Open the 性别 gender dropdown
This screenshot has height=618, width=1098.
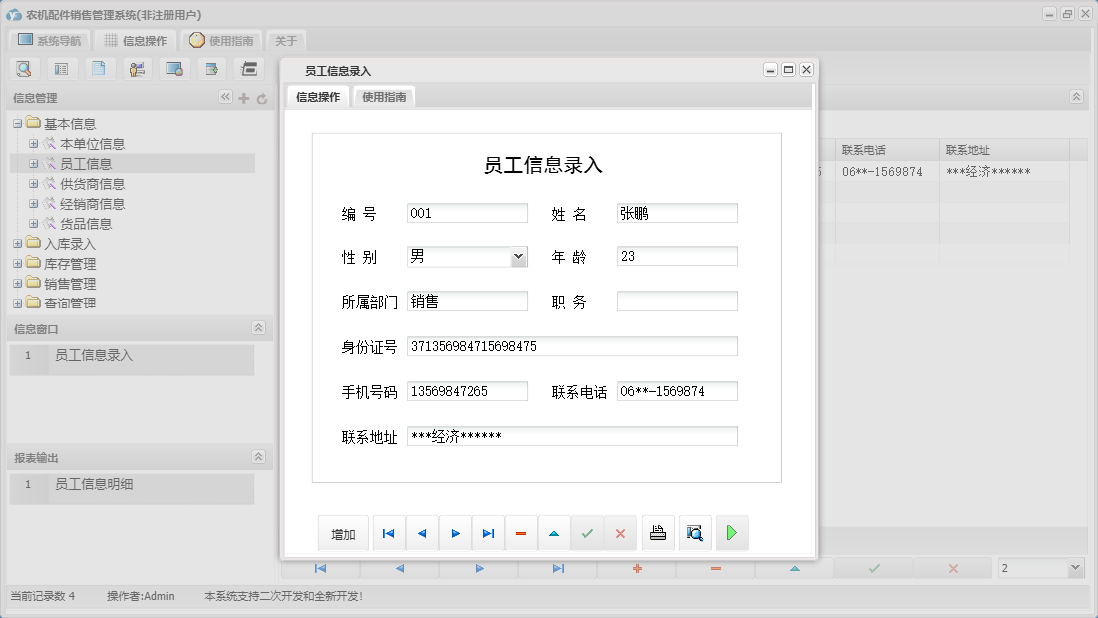click(518, 256)
